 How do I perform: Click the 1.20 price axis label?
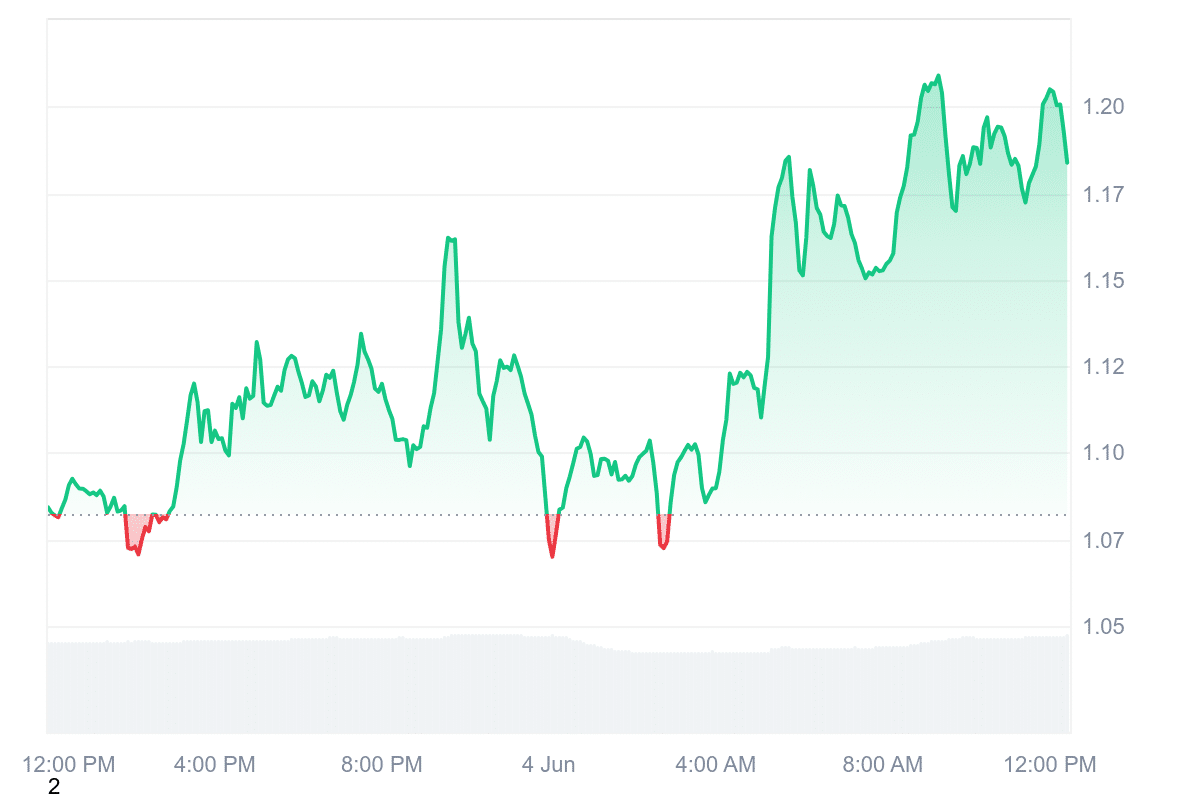click(1105, 107)
